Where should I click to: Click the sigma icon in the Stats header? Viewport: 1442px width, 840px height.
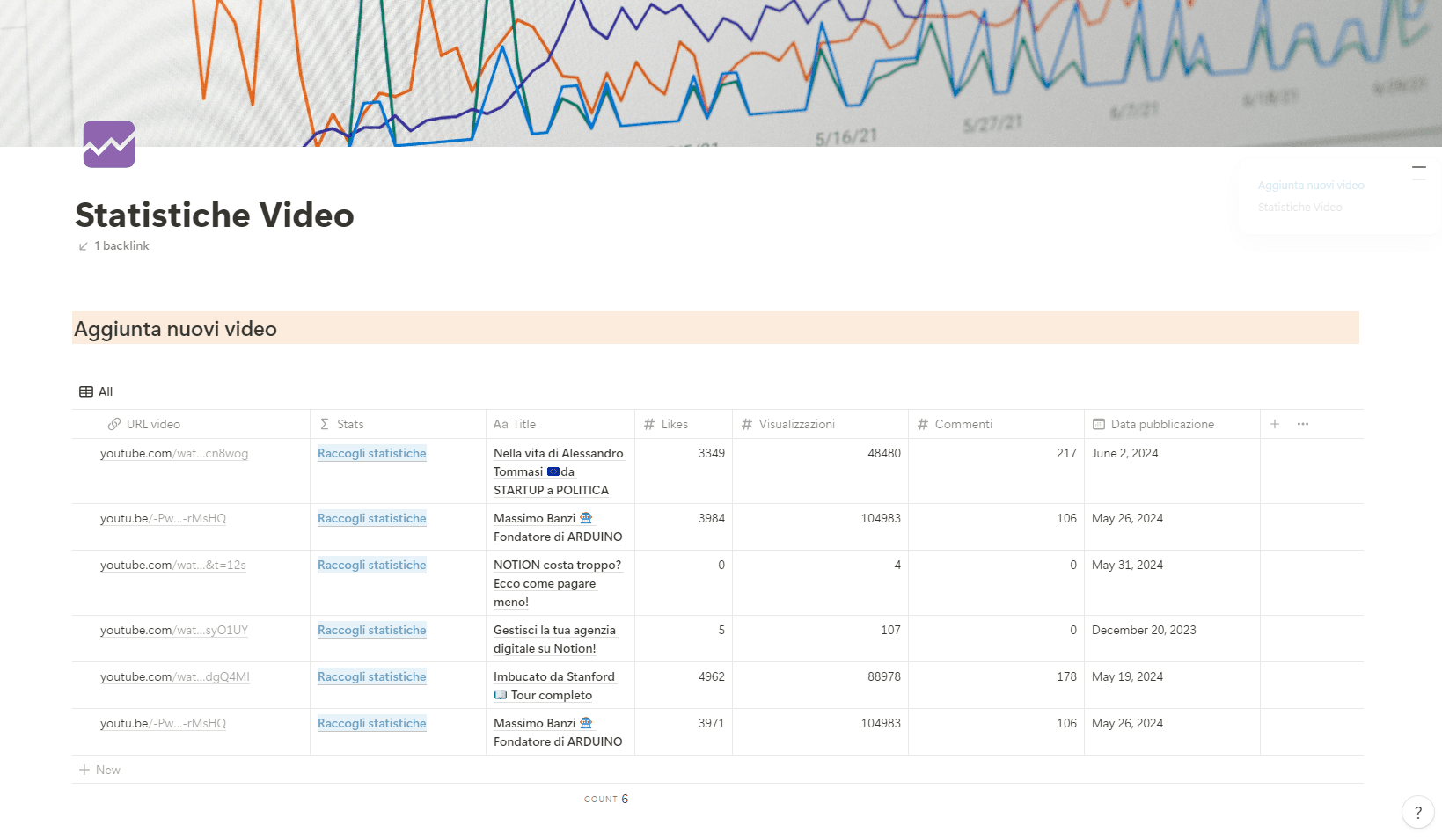point(324,423)
